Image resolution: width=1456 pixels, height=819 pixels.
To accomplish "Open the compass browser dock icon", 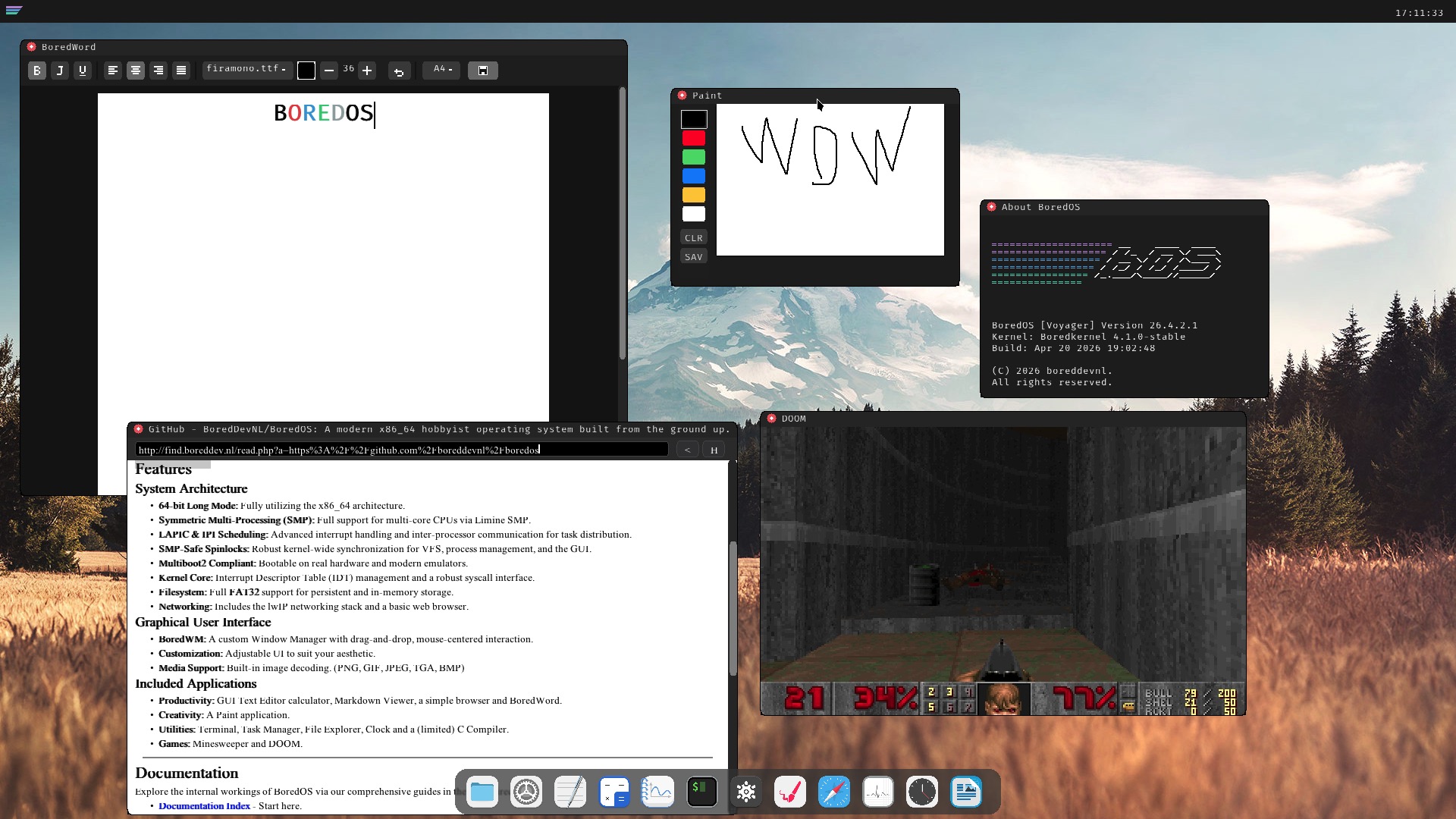I will 834,792.
